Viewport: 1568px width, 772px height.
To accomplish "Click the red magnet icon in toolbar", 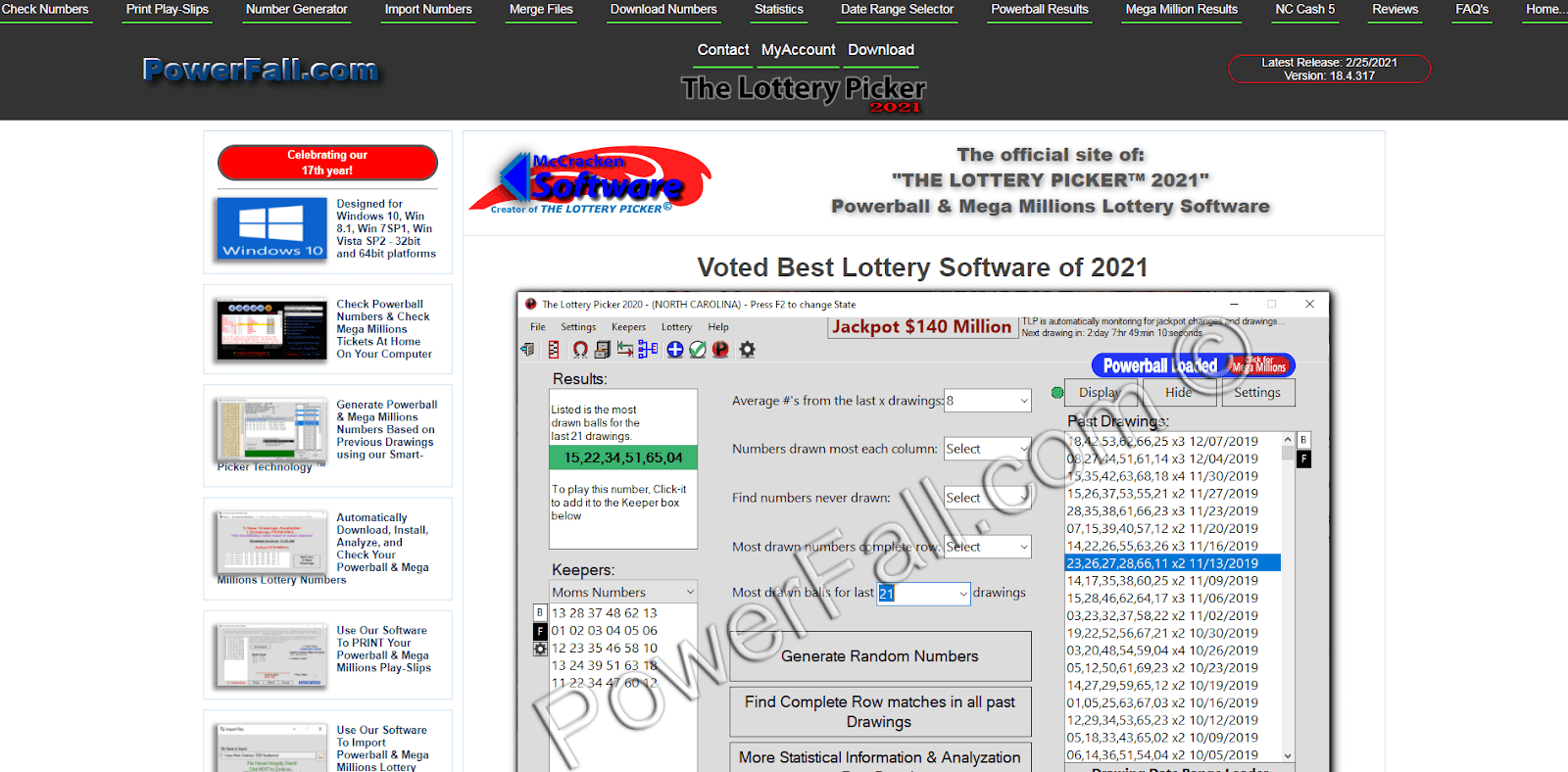I will (580, 350).
